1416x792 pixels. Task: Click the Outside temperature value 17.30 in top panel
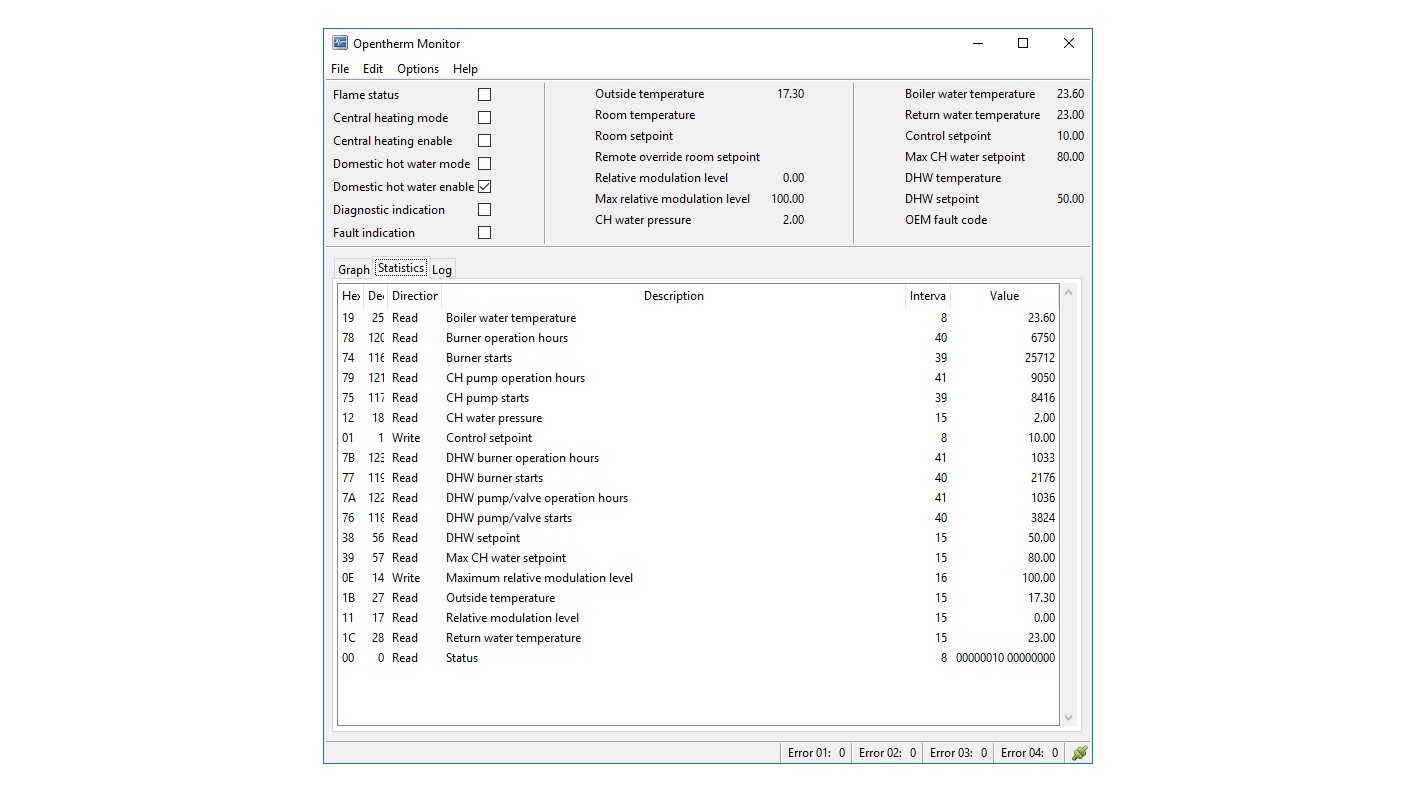point(790,94)
